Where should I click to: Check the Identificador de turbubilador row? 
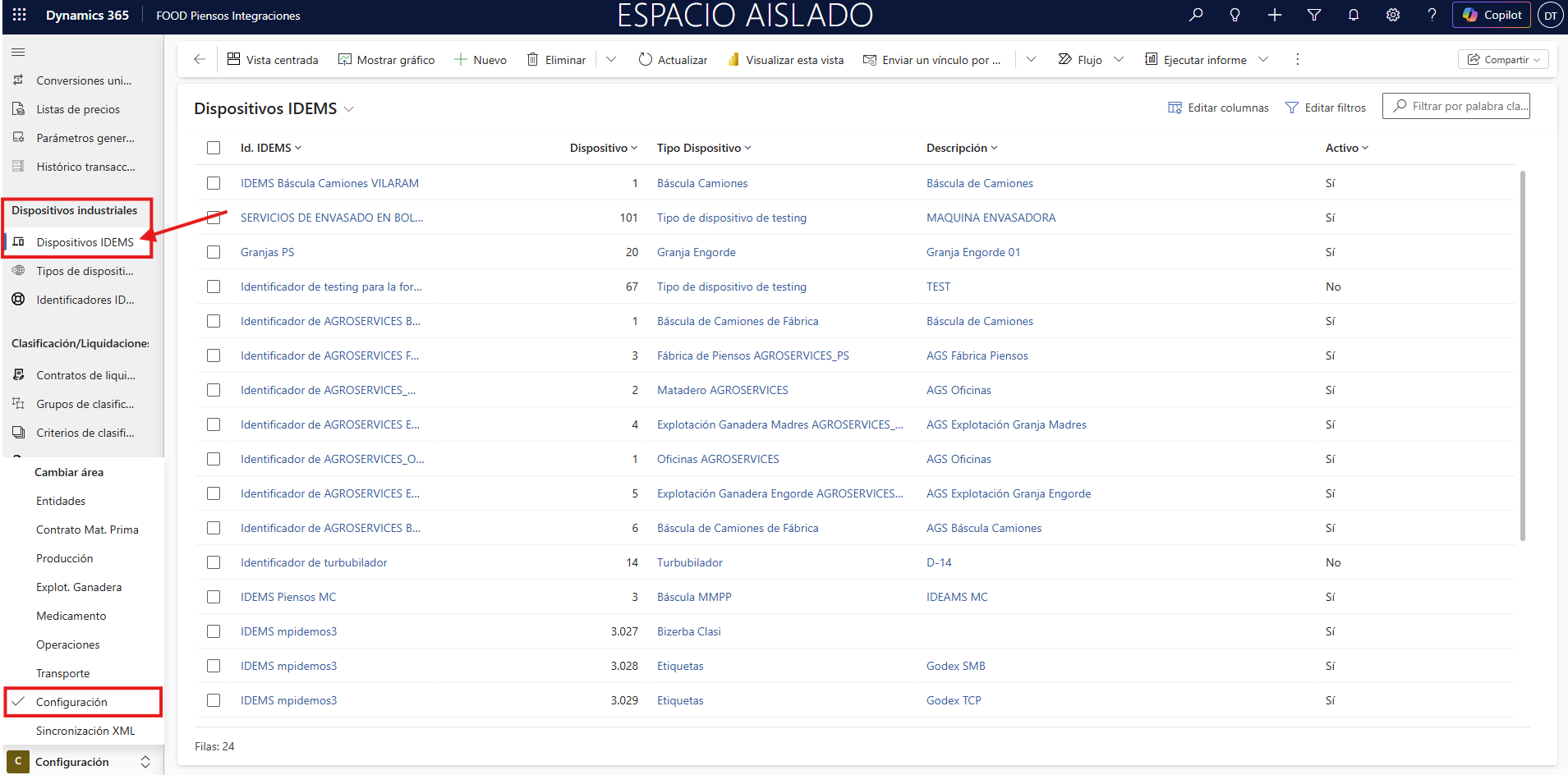click(214, 562)
